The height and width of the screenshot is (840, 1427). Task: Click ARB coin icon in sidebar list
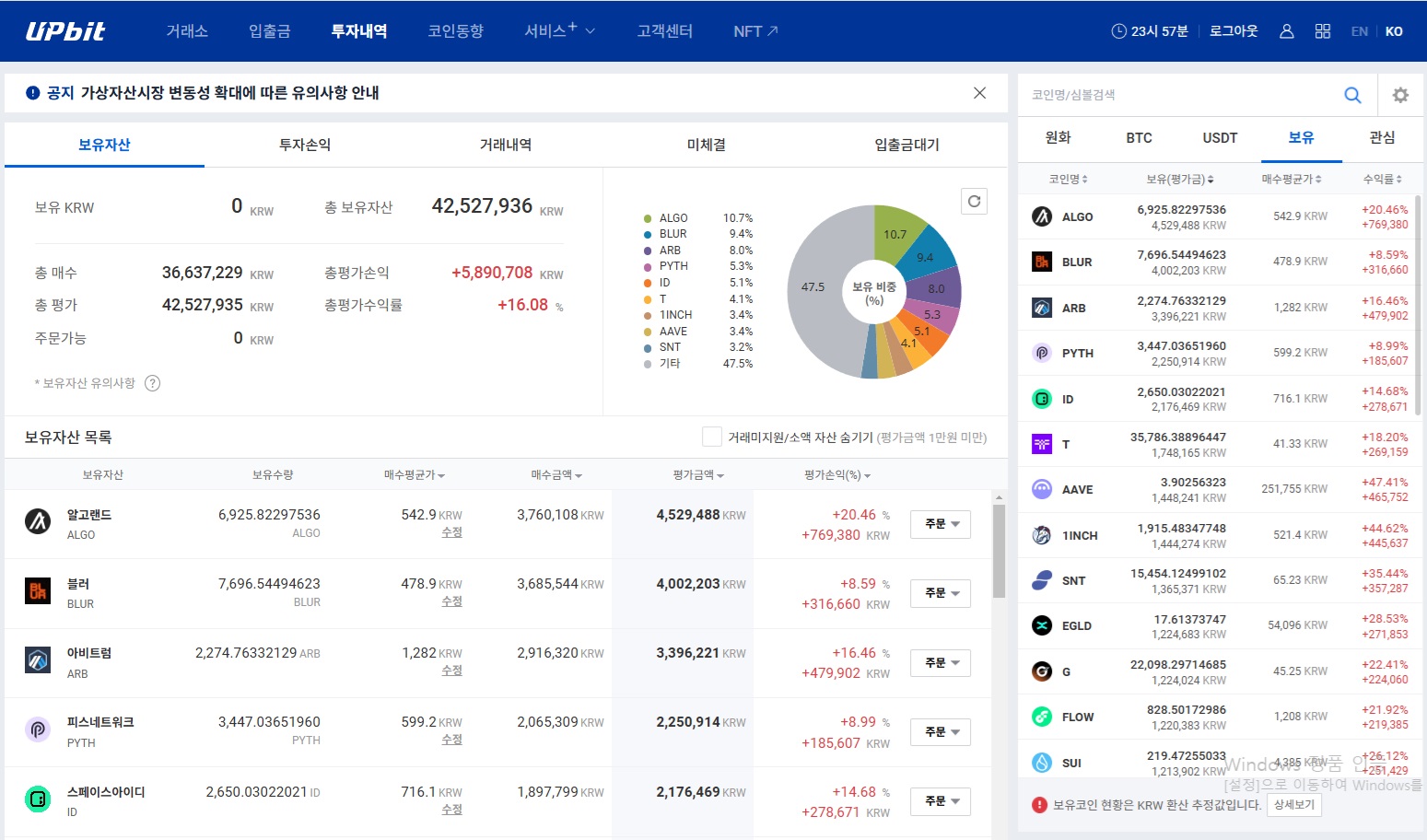click(x=1042, y=308)
